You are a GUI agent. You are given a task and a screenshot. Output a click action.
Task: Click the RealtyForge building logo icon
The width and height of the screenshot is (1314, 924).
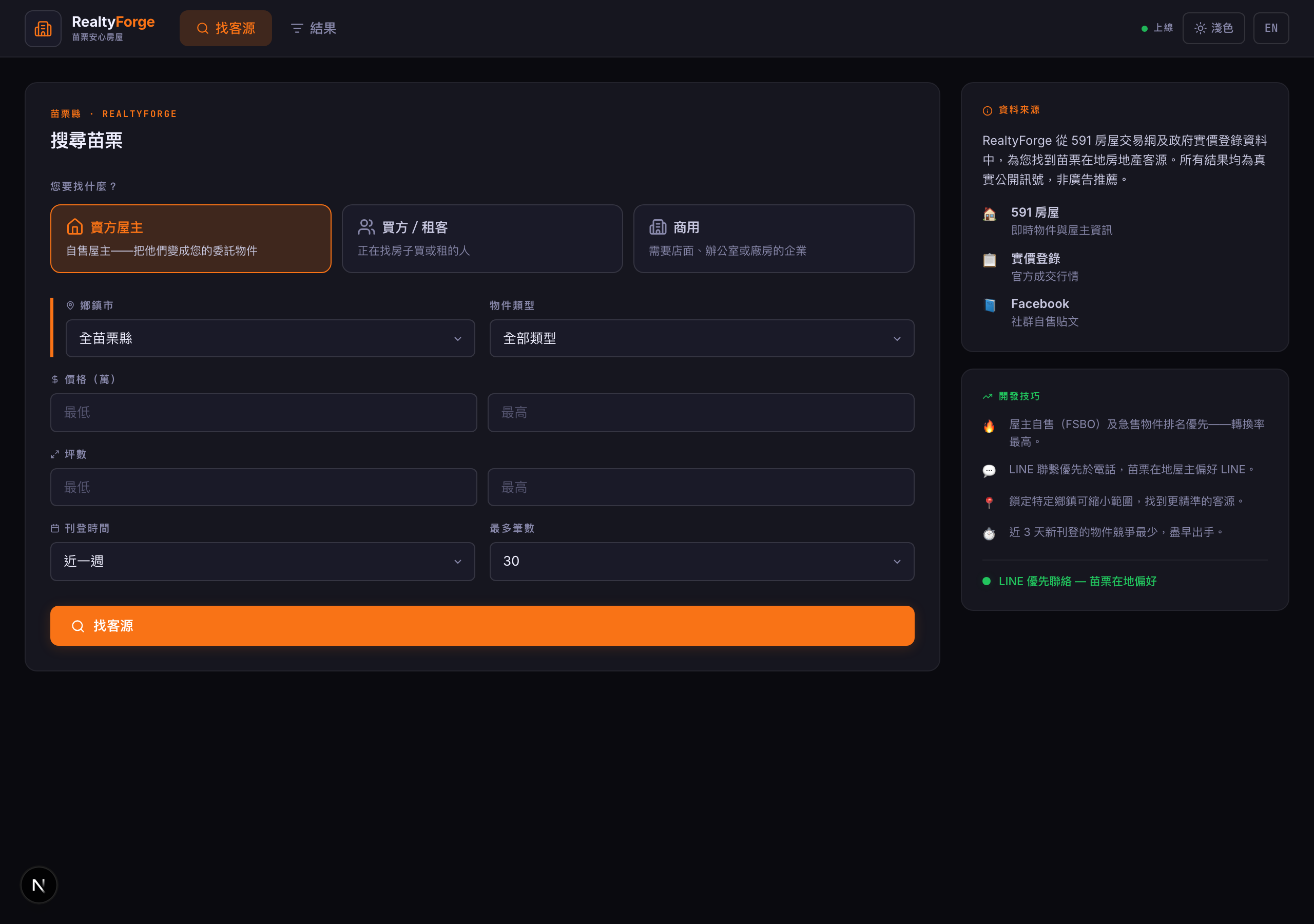pyautogui.click(x=43, y=28)
